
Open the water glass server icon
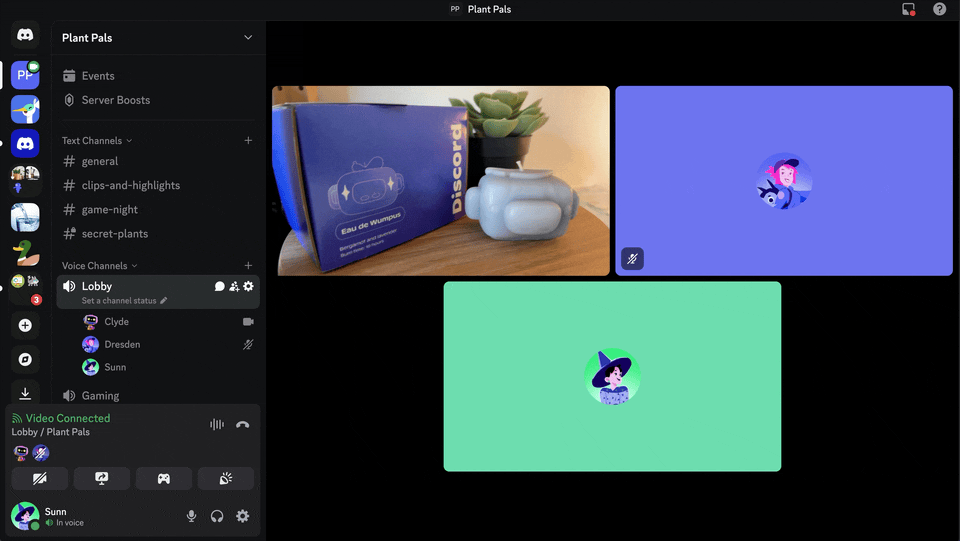[25, 217]
